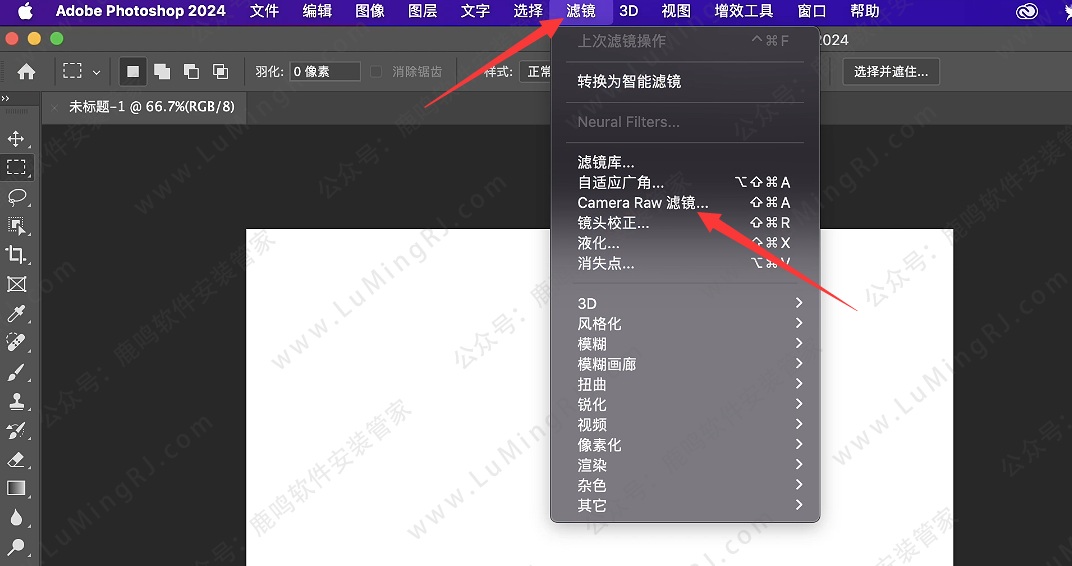Click the Add to selection icon
Screen dimensions: 1072x566
[x=162, y=71]
